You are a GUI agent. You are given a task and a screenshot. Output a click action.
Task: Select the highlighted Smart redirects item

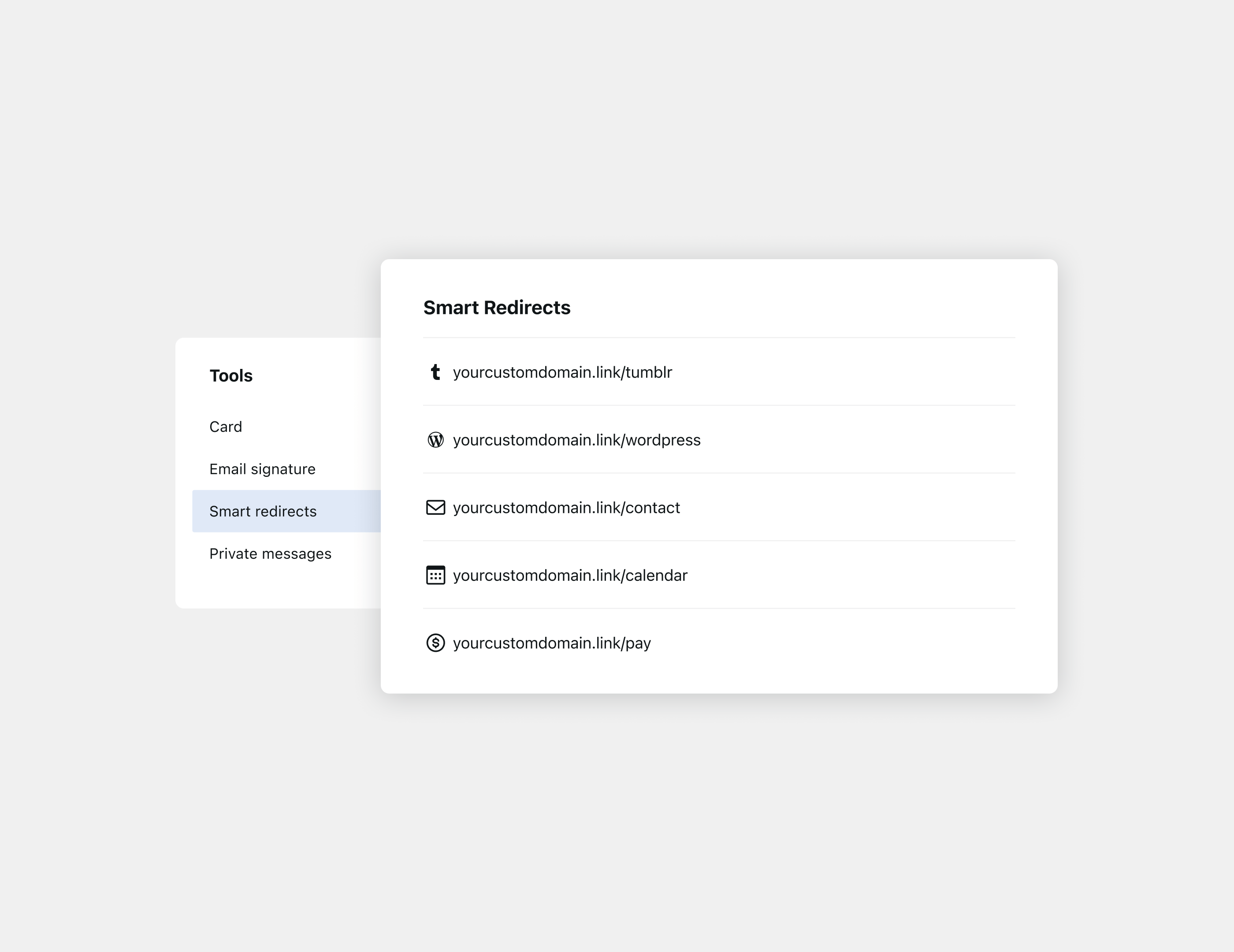click(x=286, y=511)
